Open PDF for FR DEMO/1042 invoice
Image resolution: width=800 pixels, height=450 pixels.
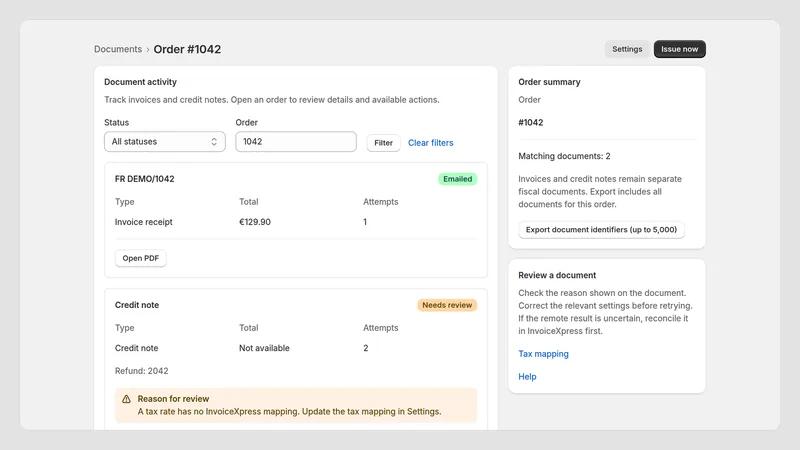pyautogui.click(x=140, y=258)
